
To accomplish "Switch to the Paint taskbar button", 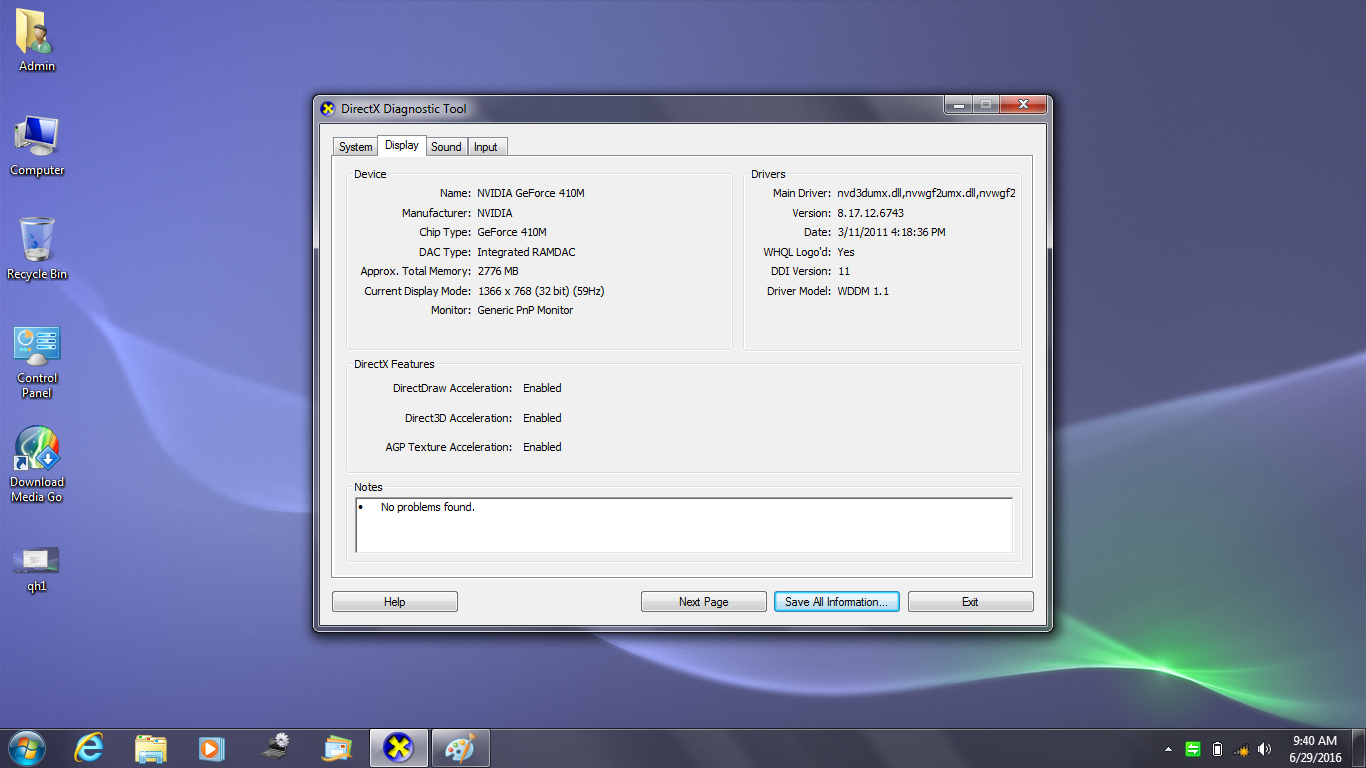I will 461,747.
